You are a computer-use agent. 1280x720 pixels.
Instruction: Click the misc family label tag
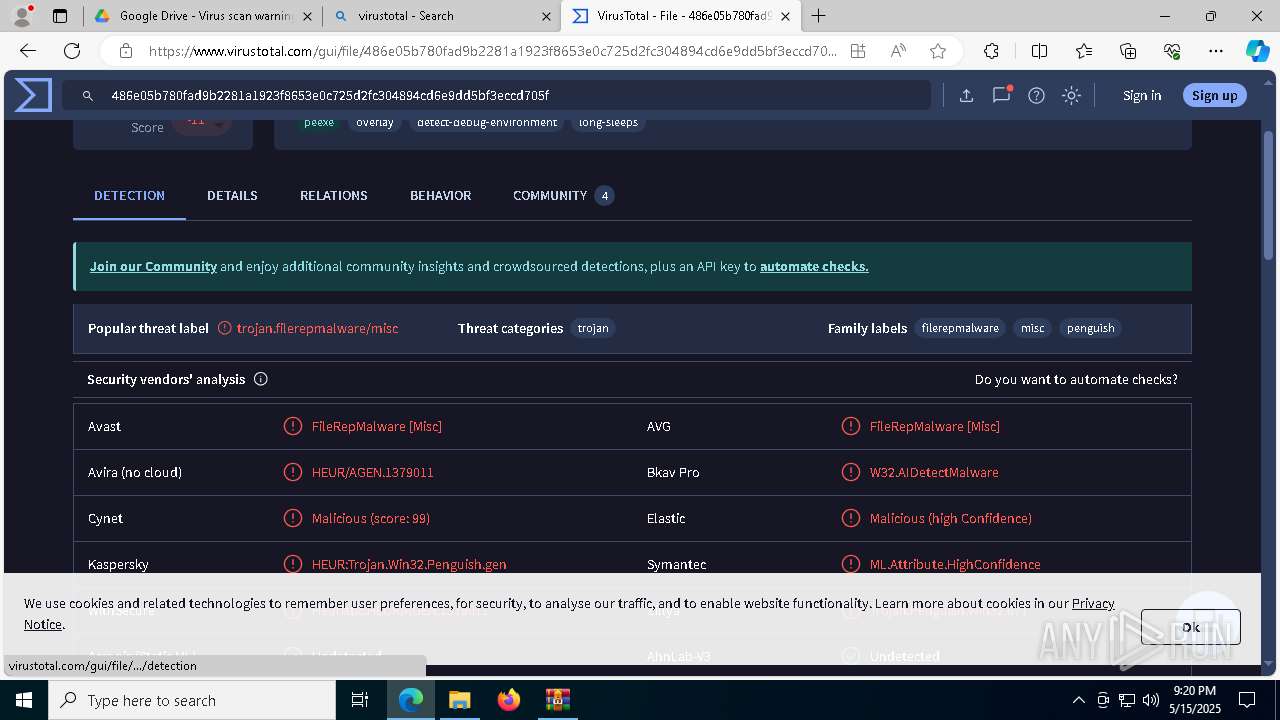point(1033,328)
